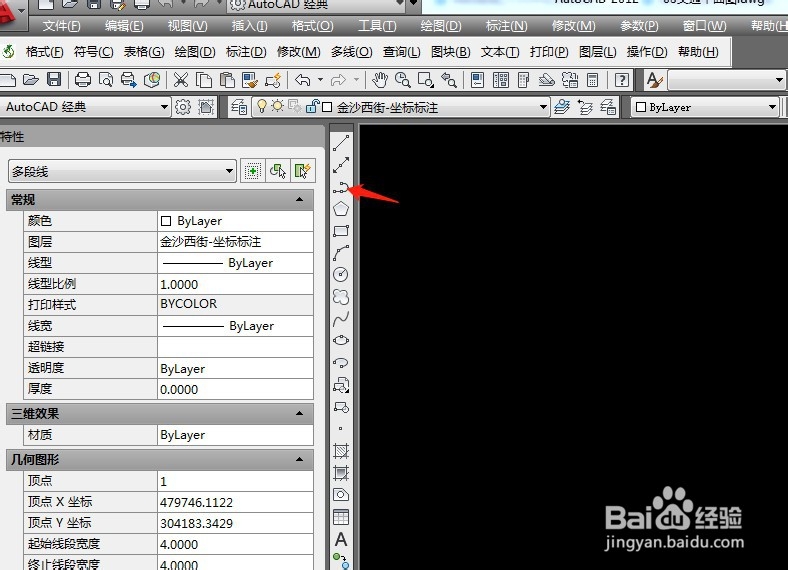Click the Plot print icon
This screenshot has height=570, width=788.
83,80
